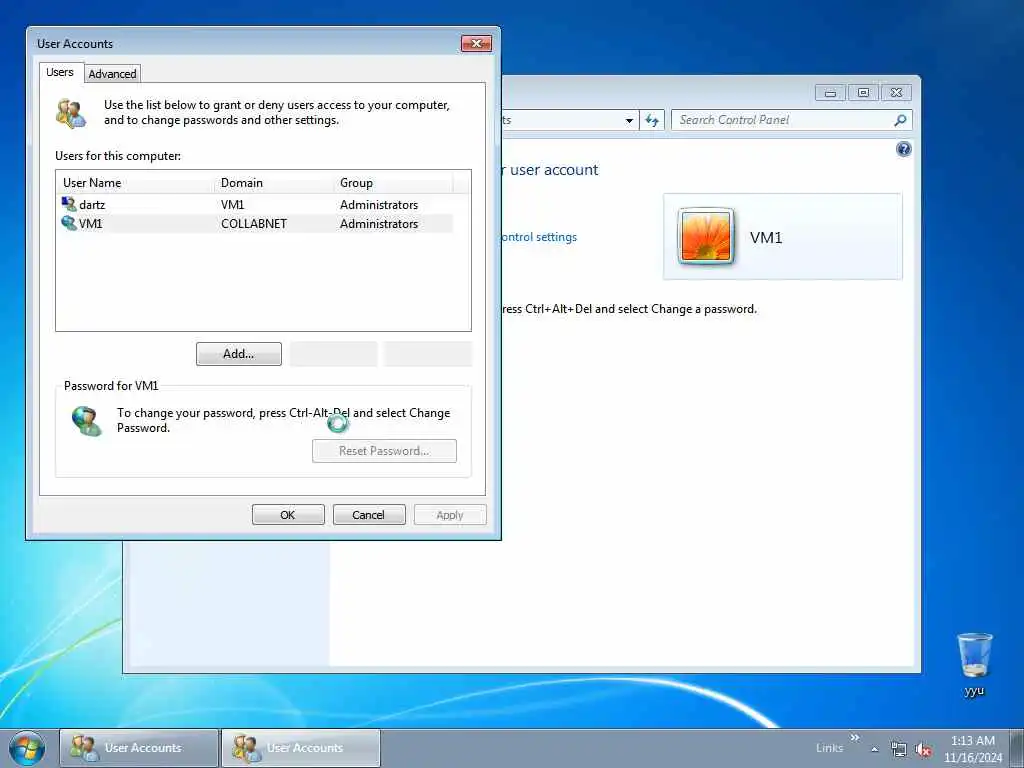
Task: Click the muted volume tray icon
Action: 923,749
